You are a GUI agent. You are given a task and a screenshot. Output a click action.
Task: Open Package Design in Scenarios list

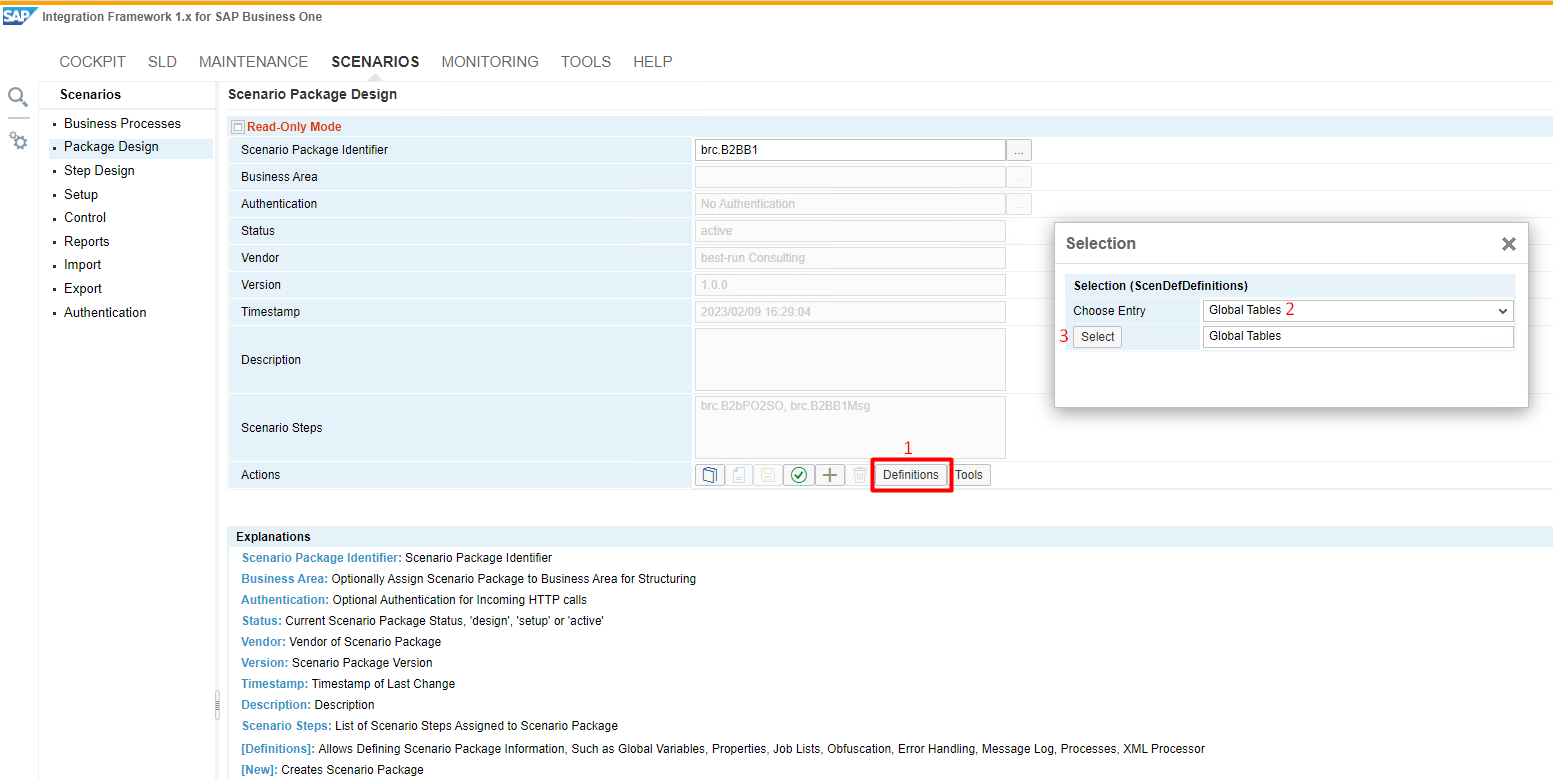[111, 147]
